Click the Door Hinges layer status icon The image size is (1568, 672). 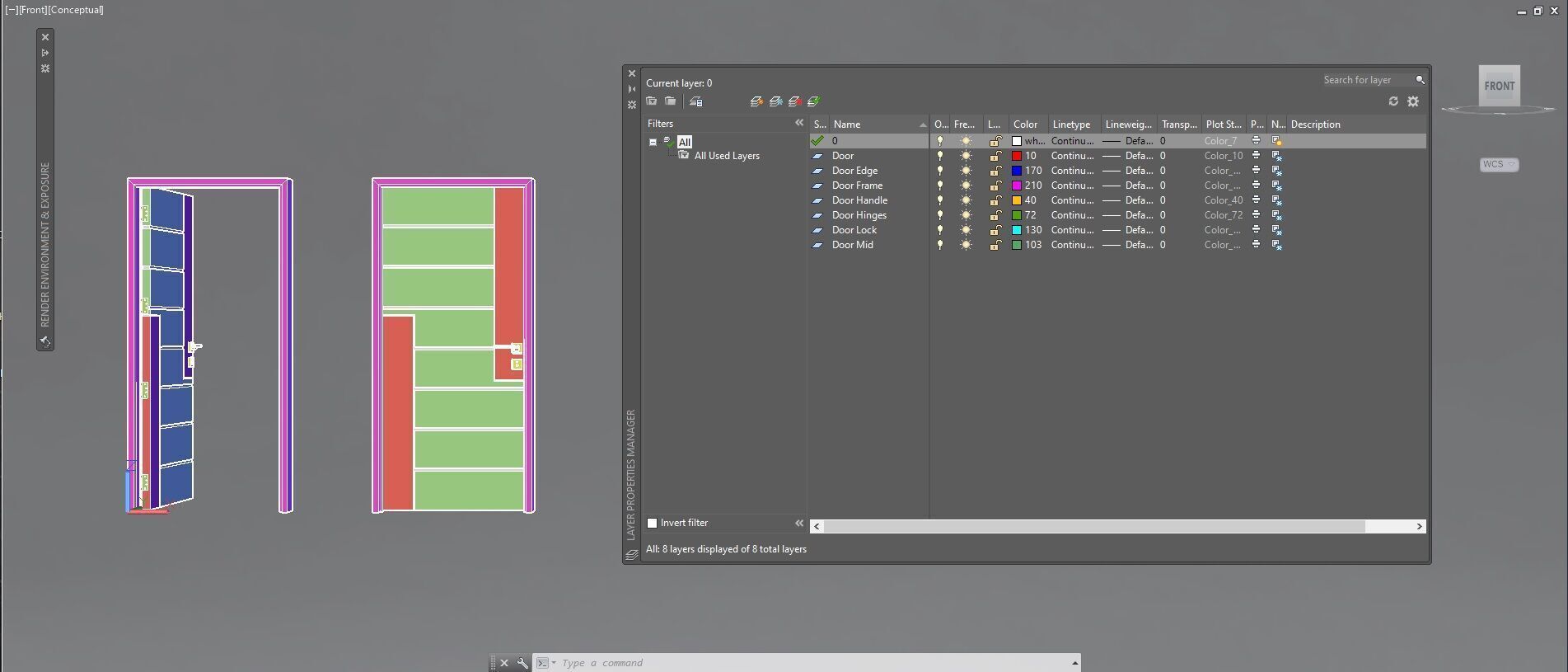[x=817, y=215]
